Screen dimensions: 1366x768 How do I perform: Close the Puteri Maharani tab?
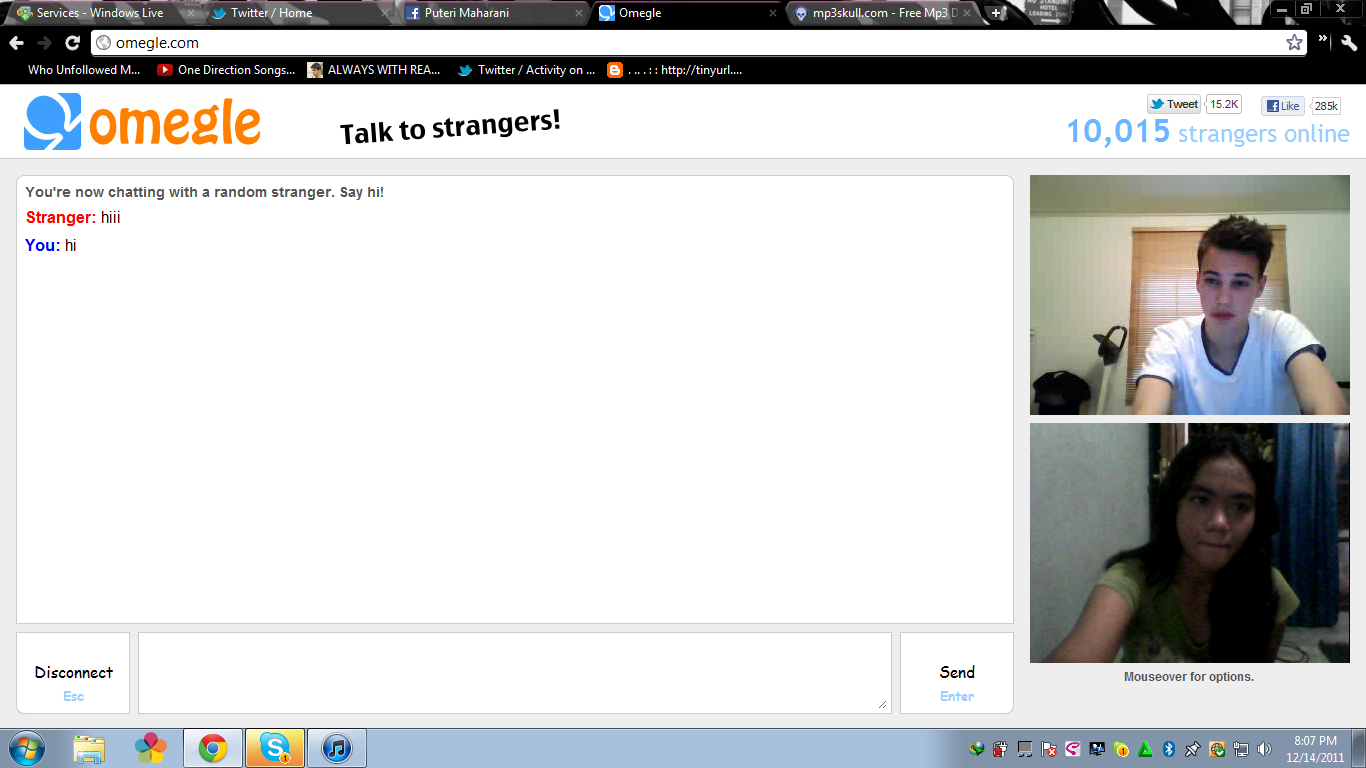tap(578, 13)
